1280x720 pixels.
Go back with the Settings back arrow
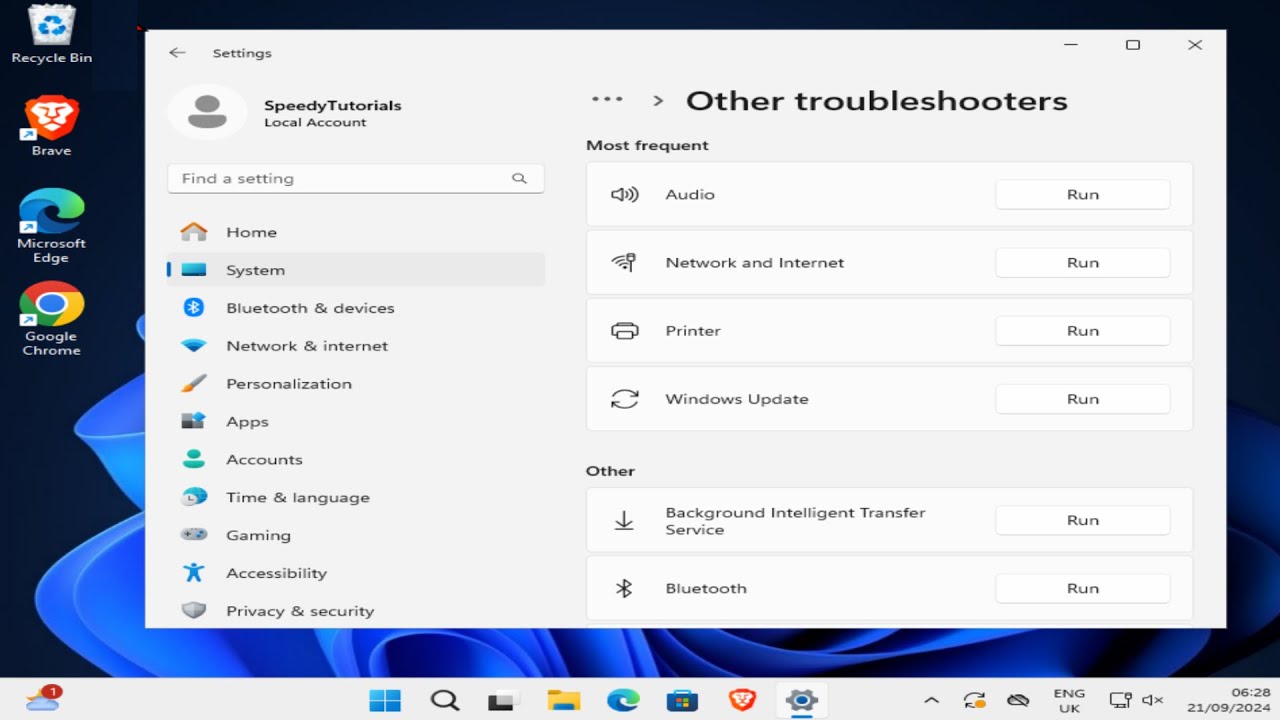[177, 53]
